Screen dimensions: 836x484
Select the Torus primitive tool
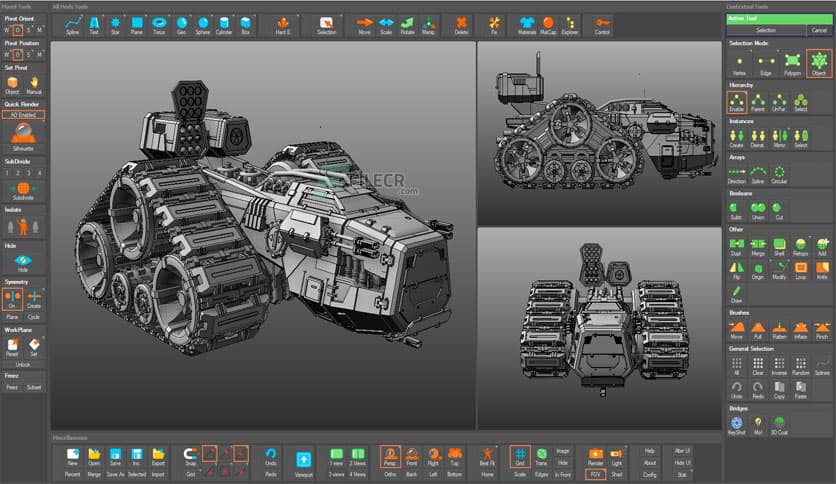(x=159, y=23)
